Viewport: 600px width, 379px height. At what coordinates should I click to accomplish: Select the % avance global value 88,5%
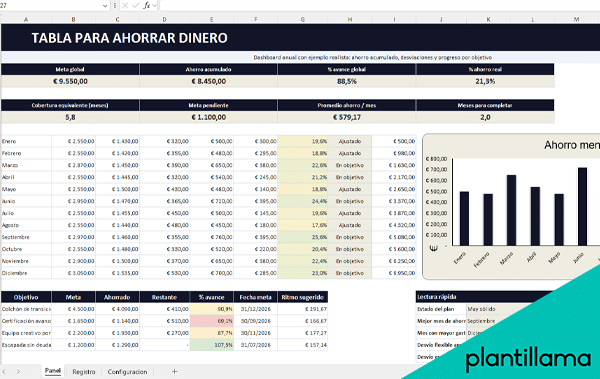347,81
